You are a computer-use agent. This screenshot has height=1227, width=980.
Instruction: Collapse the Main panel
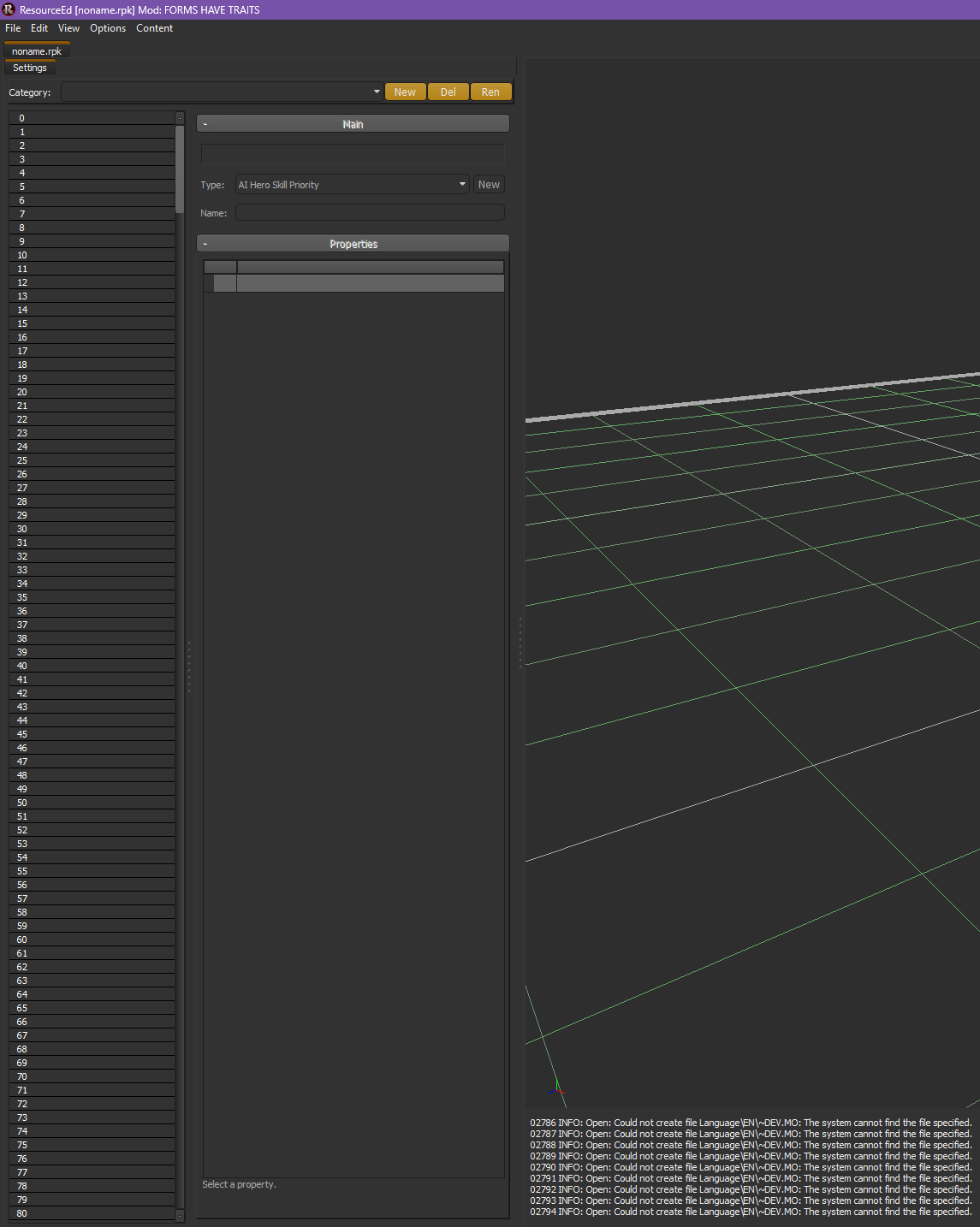point(205,123)
